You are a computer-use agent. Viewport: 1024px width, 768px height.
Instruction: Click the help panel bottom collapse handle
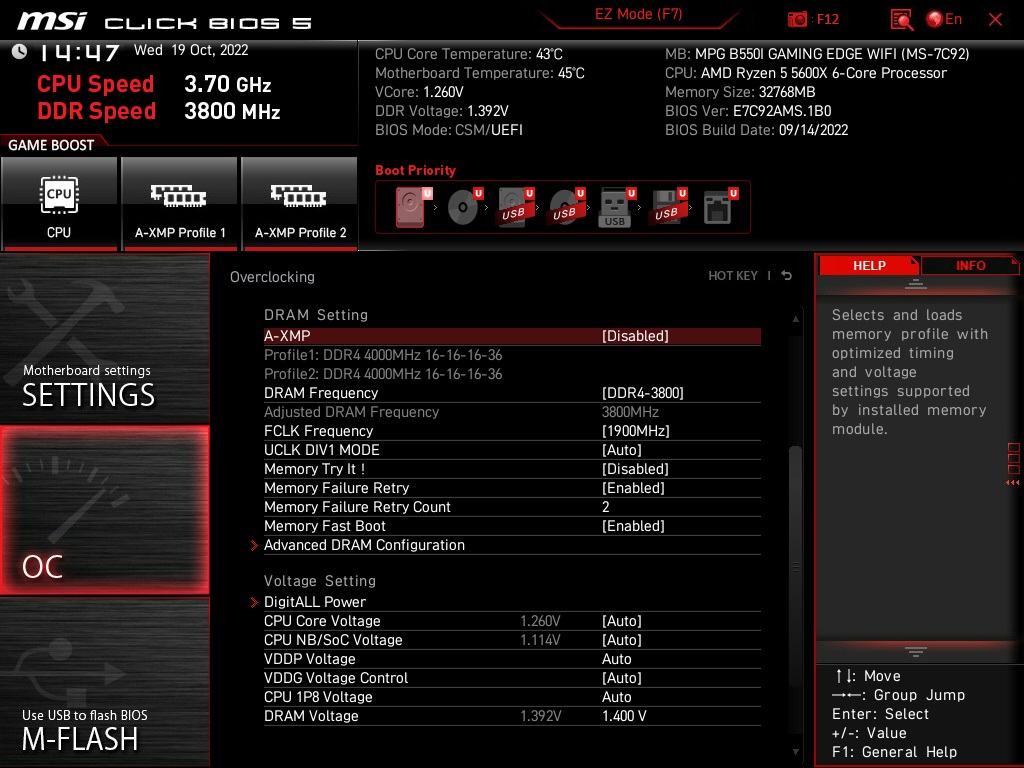point(916,652)
